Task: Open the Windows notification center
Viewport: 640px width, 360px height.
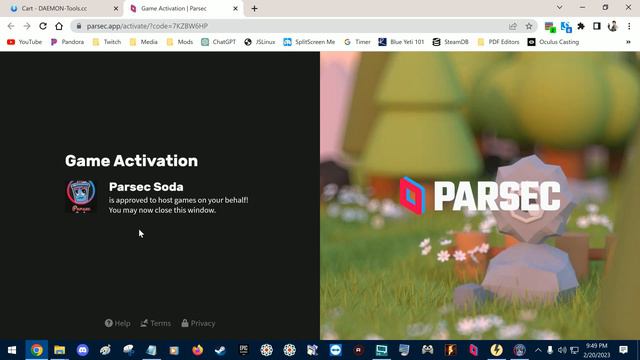Action: [x=623, y=350]
